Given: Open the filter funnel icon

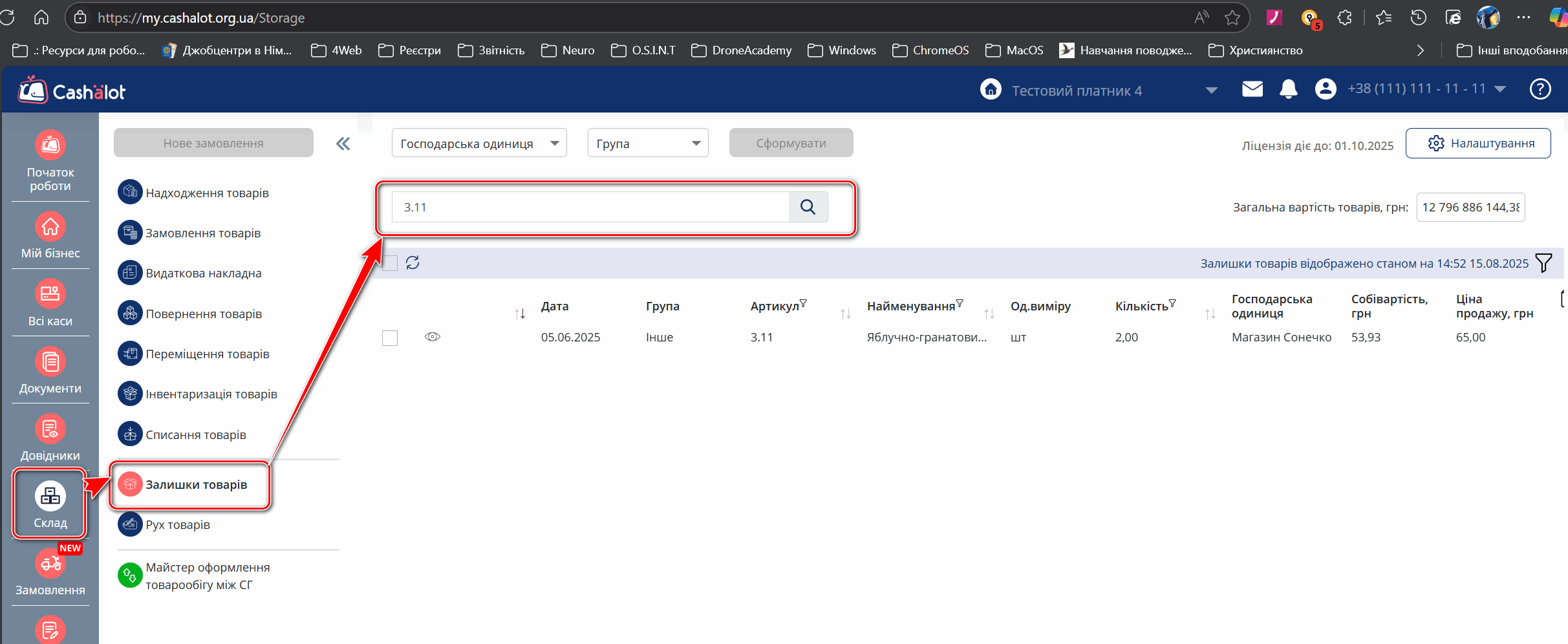Looking at the screenshot, I should point(1543,263).
